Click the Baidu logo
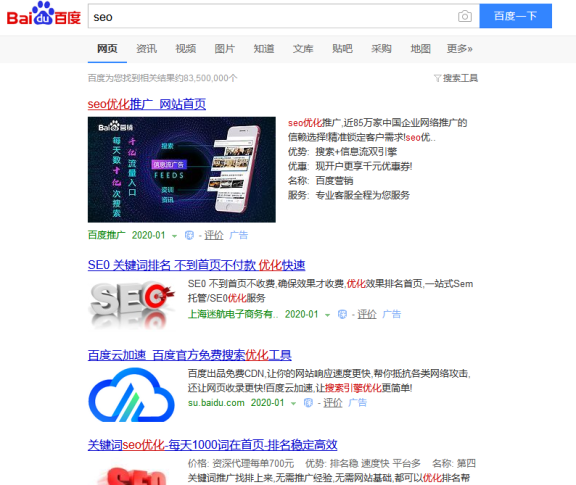 (44, 14)
